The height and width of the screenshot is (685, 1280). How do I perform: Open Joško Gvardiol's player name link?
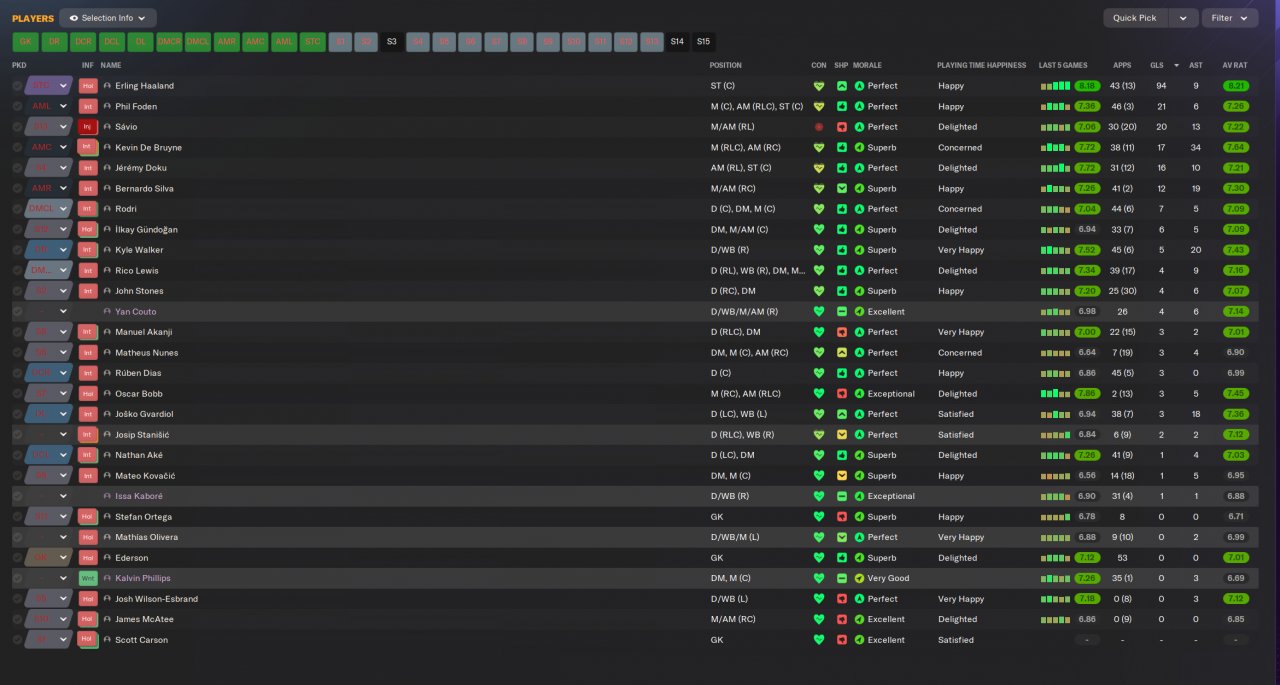[x=145, y=414]
